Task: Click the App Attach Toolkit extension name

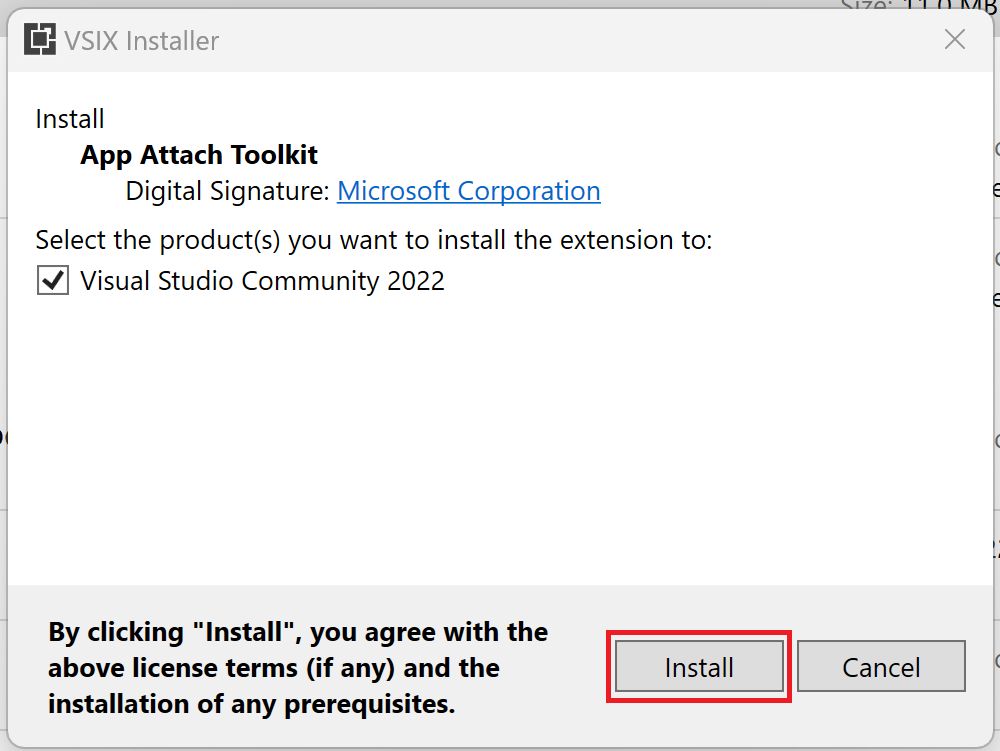Action: point(198,155)
